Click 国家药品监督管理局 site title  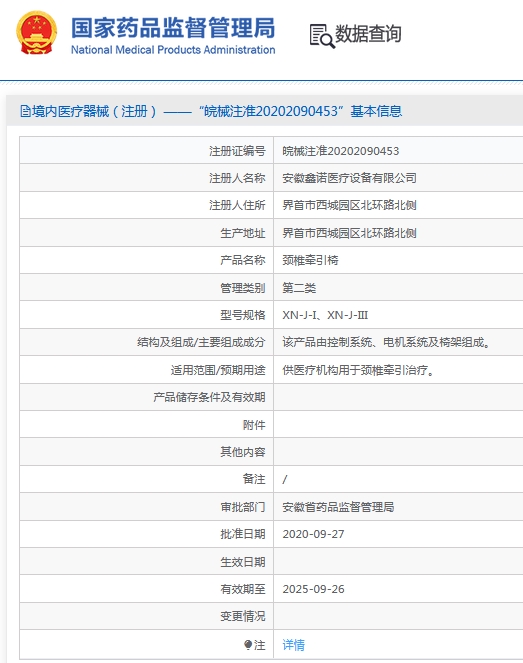[x=173, y=28]
